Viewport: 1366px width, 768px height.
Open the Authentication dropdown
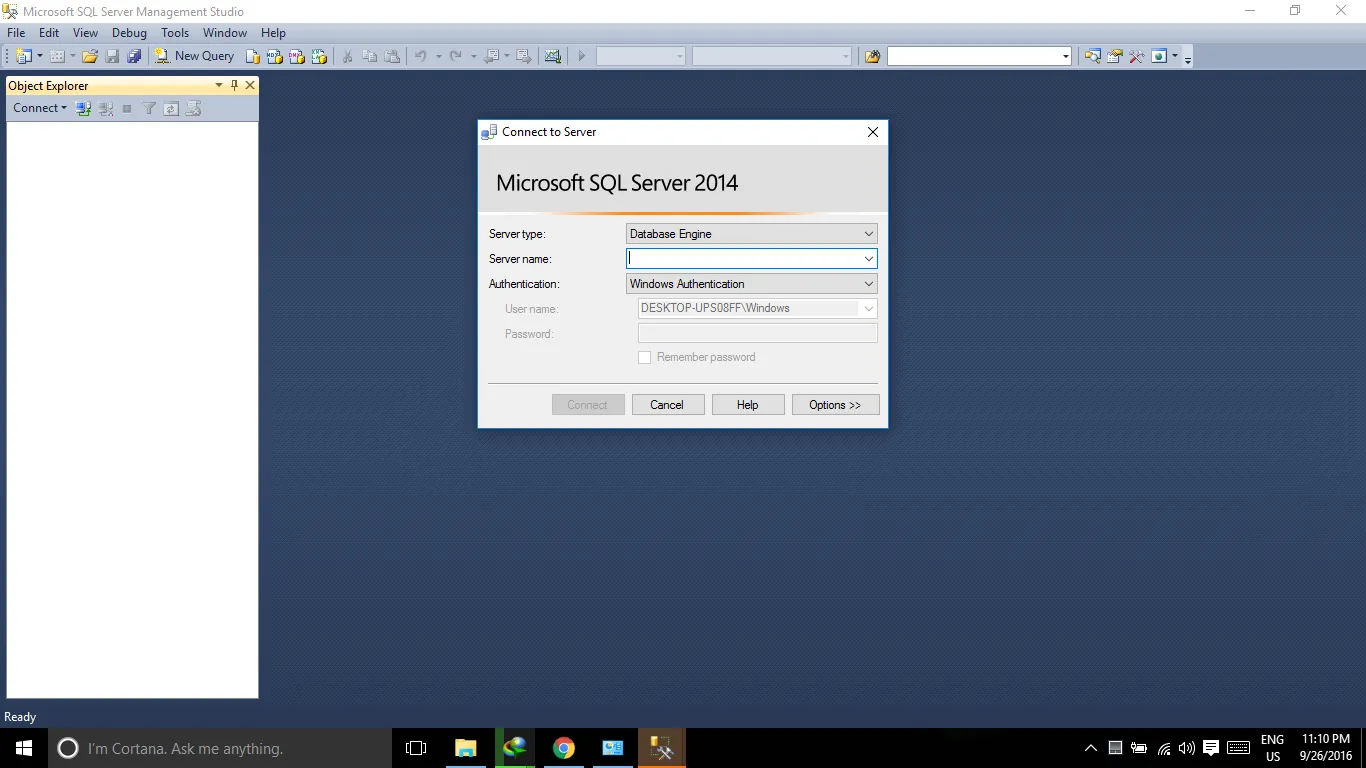(751, 284)
